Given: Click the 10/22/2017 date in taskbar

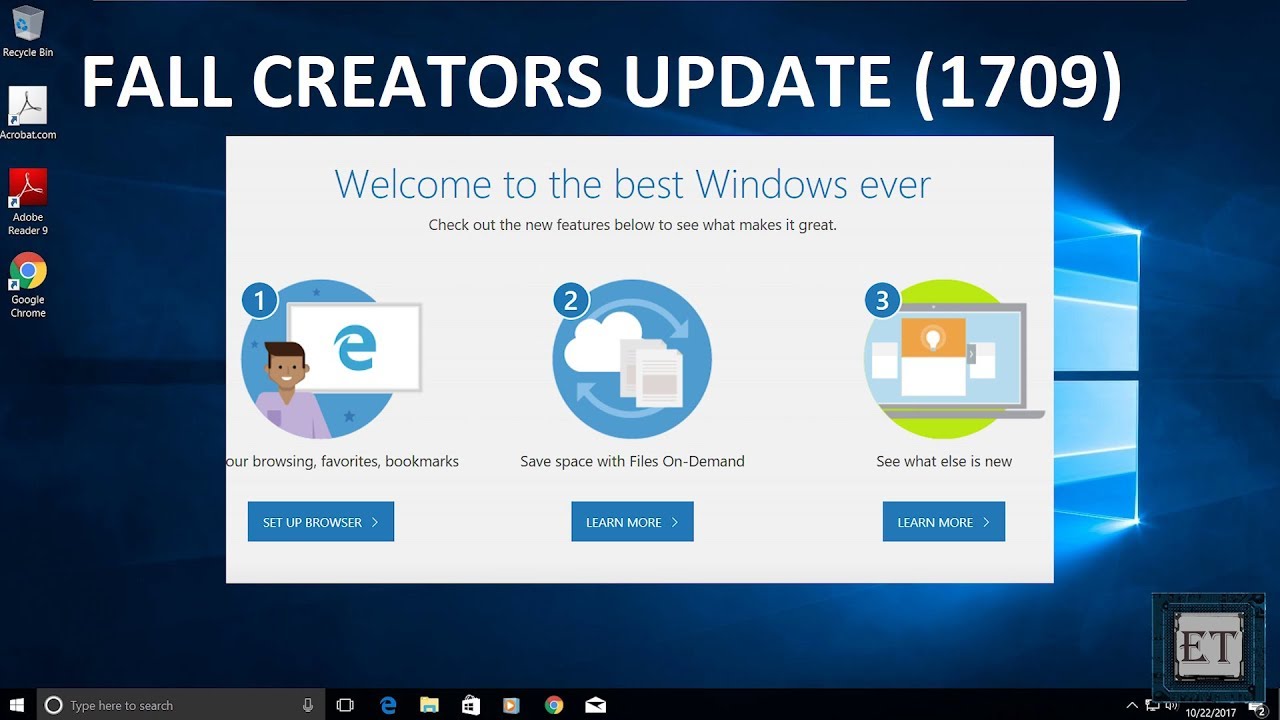Looking at the screenshot, I should (1210, 713).
